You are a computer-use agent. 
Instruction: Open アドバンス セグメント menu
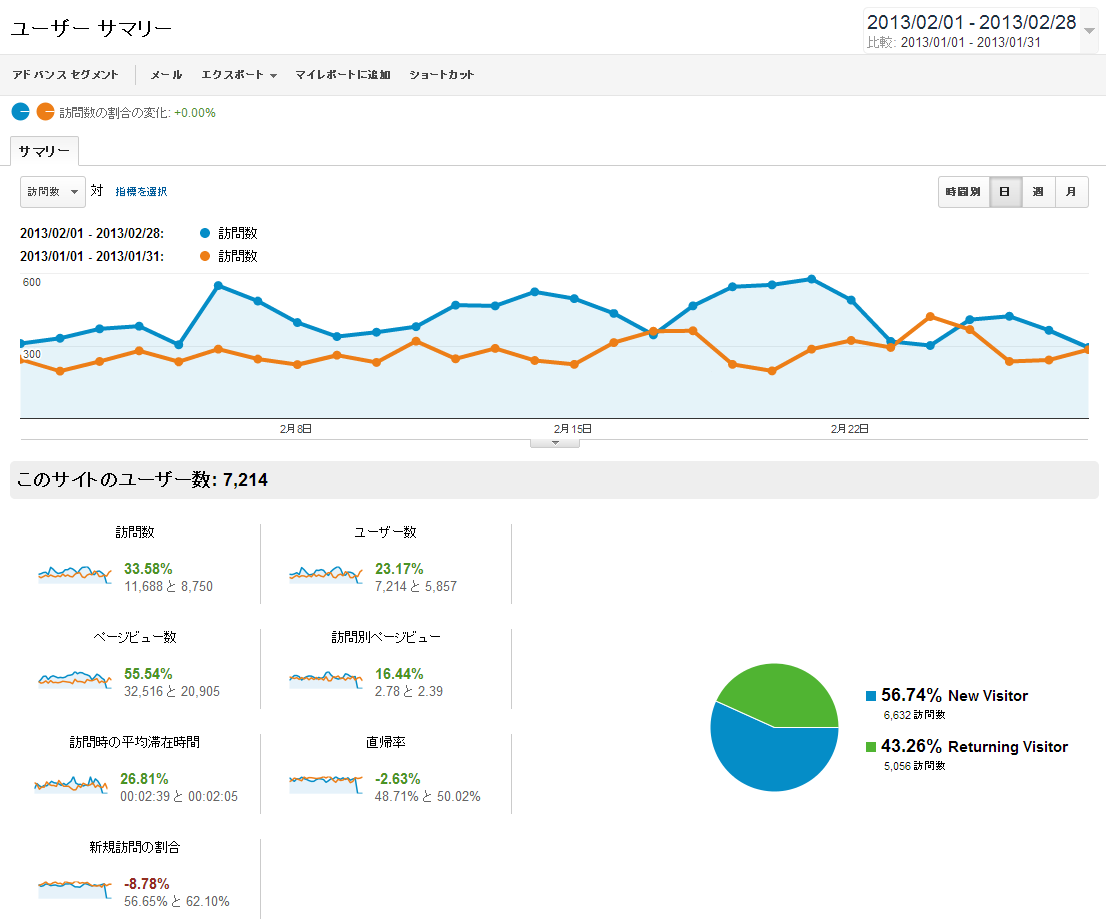tap(65, 75)
